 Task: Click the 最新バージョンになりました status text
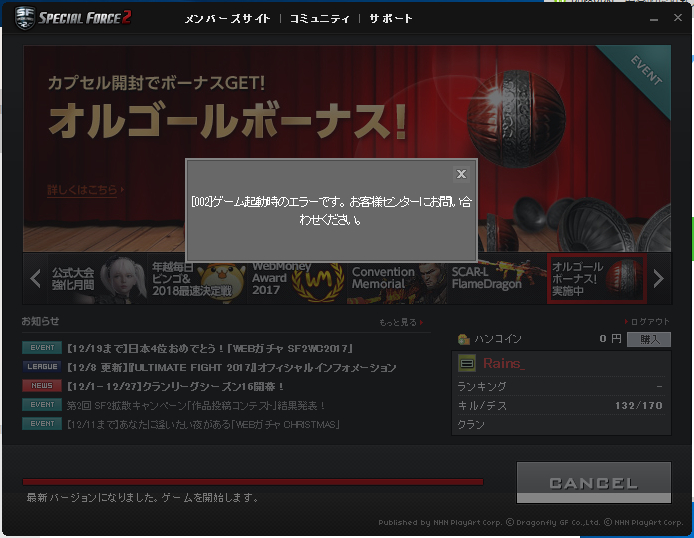pyautogui.click(x=142, y=498)
